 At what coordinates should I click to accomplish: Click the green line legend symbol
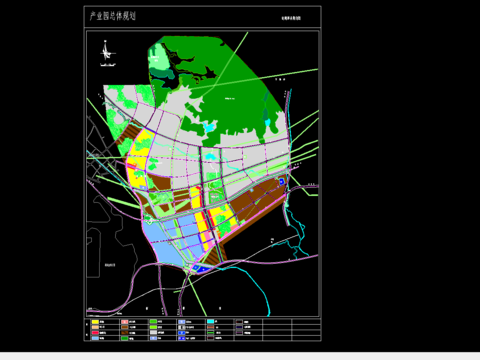[x=210, y=333]
